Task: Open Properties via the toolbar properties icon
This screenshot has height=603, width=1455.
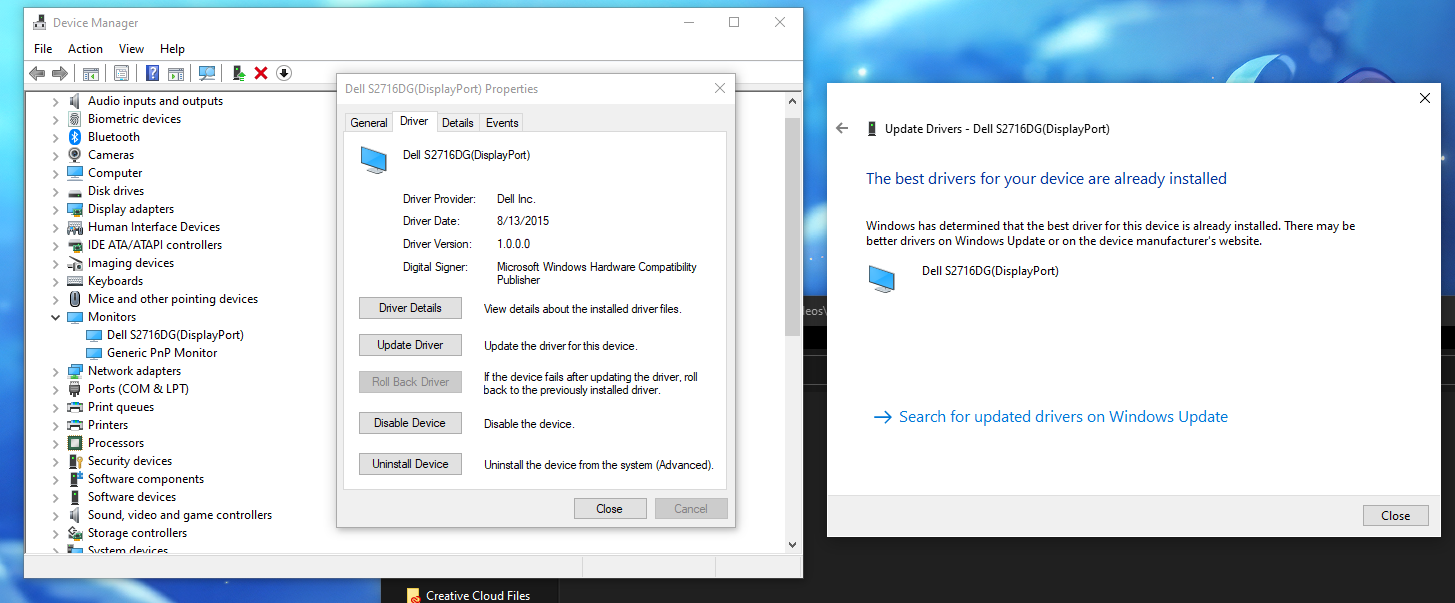Action: (x=121, y=73)
